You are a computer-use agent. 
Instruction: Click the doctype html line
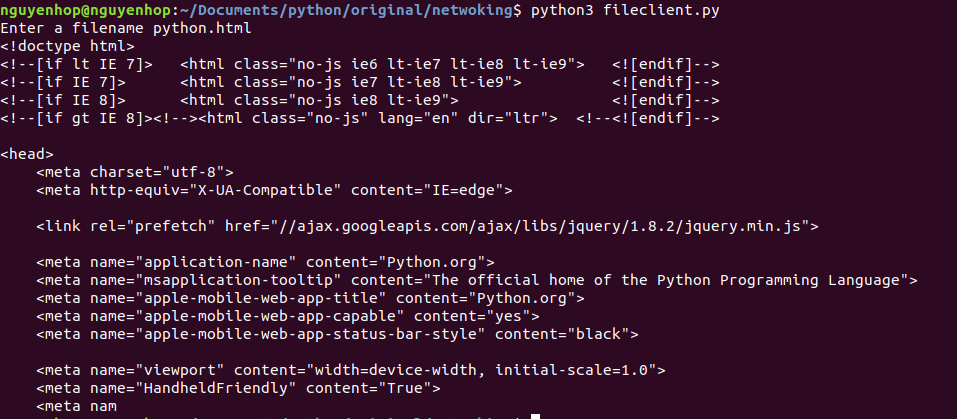point(67,46)
